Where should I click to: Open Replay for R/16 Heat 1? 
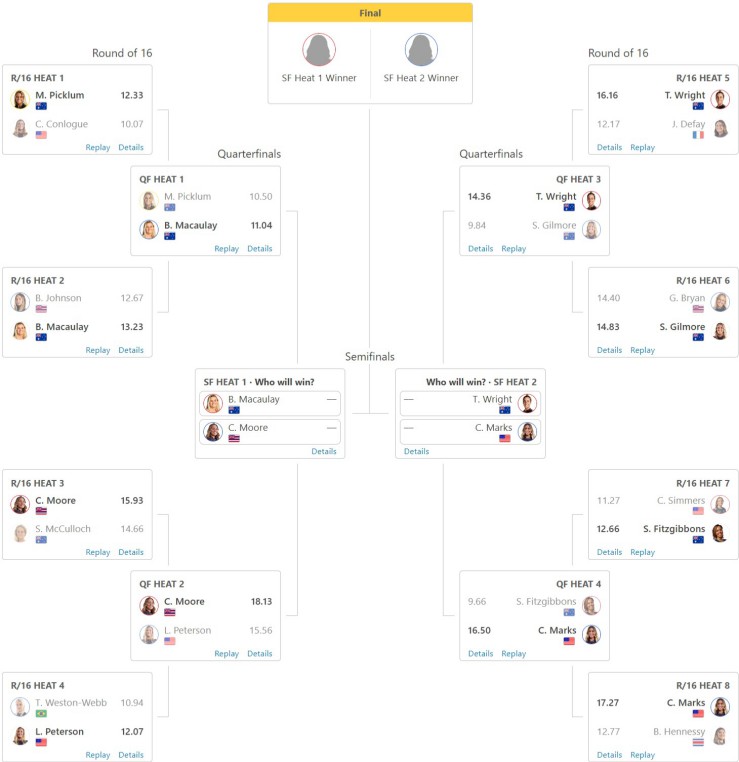(x=98, y=147)
